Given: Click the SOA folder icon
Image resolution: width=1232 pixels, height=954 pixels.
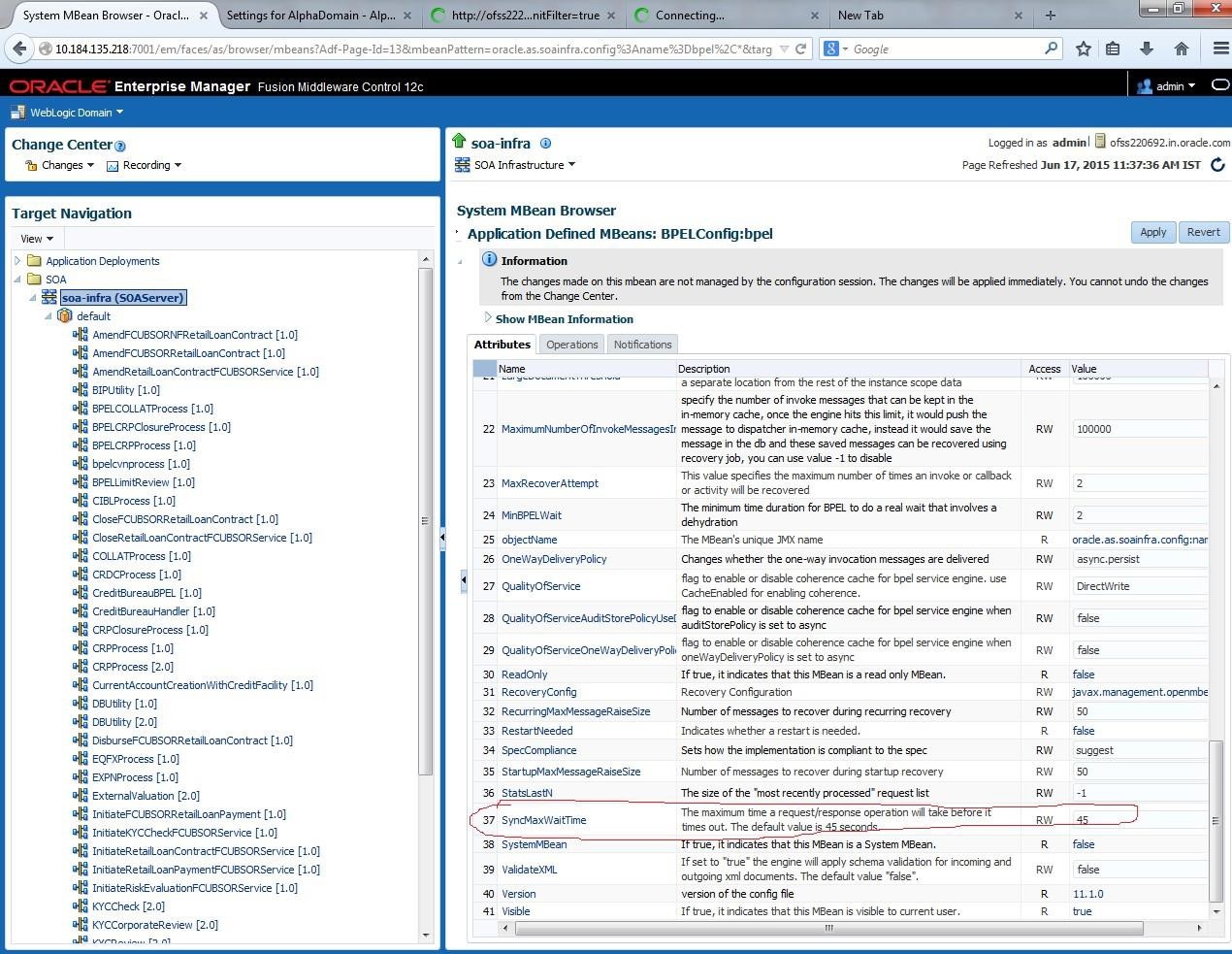Looking at the screenshot, I should (35, 280).
